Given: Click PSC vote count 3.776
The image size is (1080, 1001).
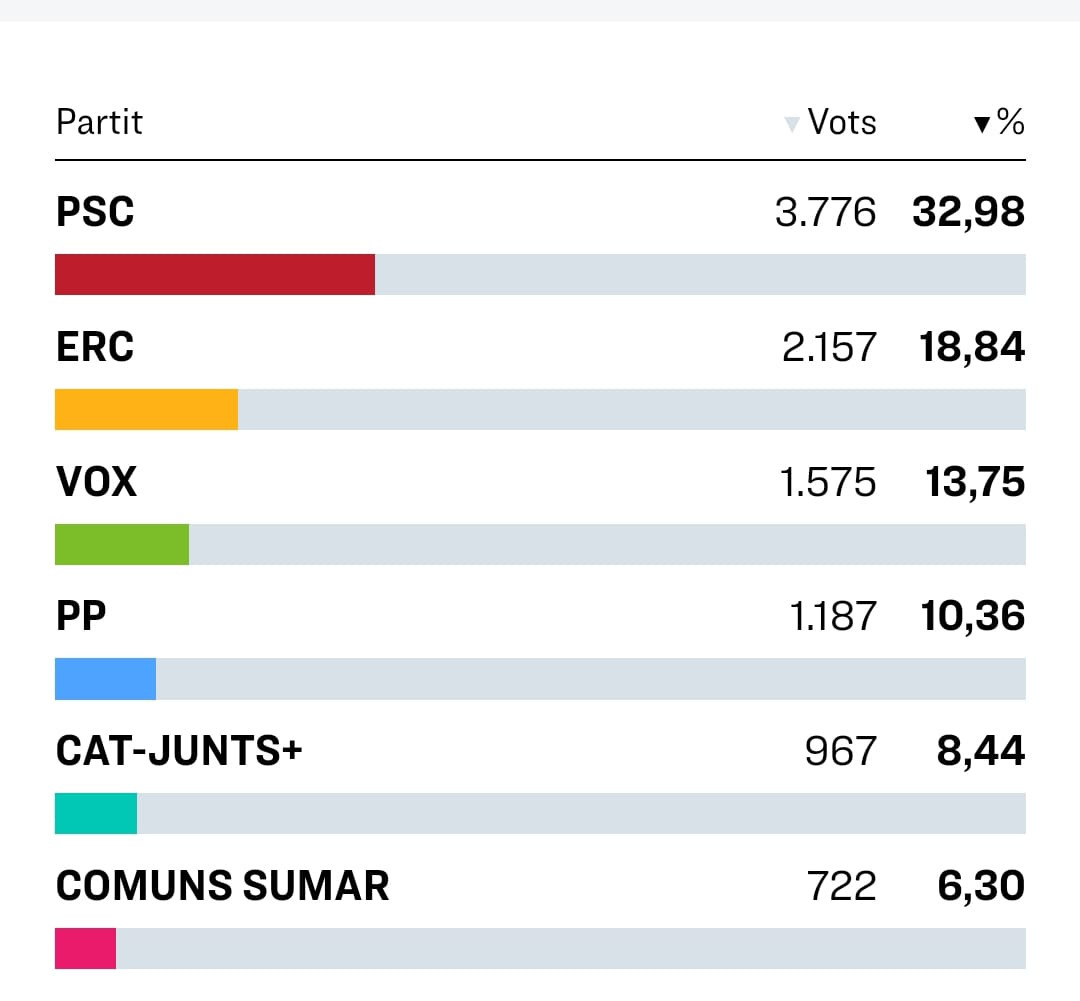Looking at the screenshot, I should [826, 212].
